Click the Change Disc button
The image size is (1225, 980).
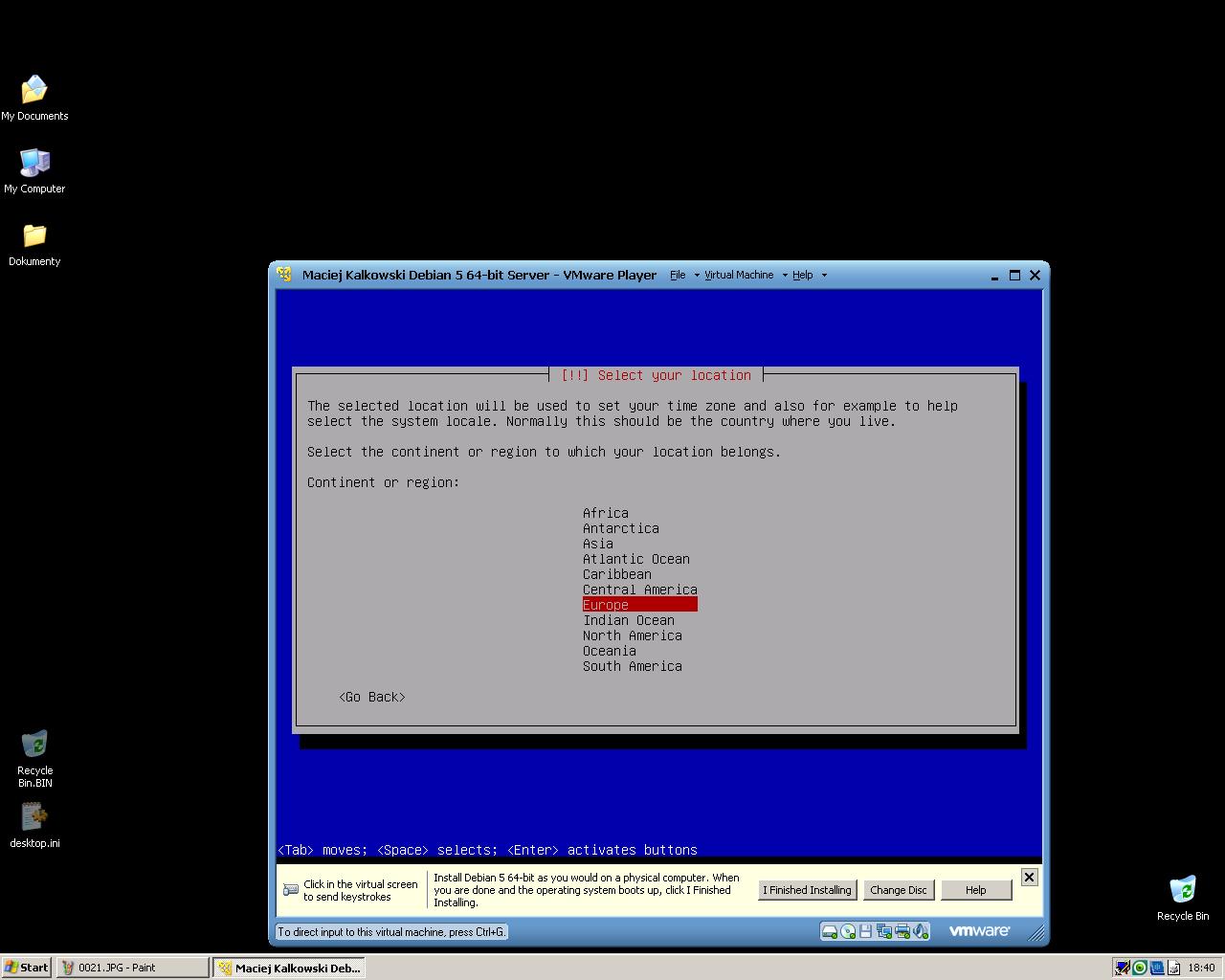[x=899, y=890]
